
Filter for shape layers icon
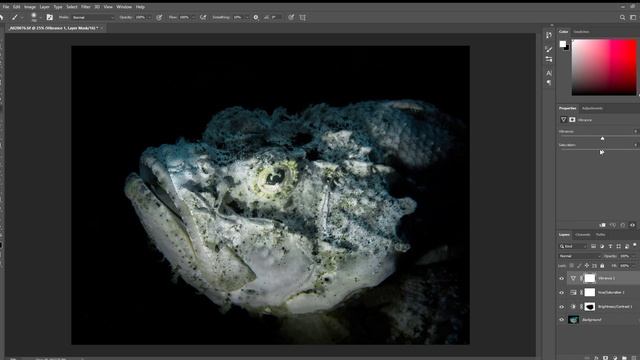click(618, 246)
